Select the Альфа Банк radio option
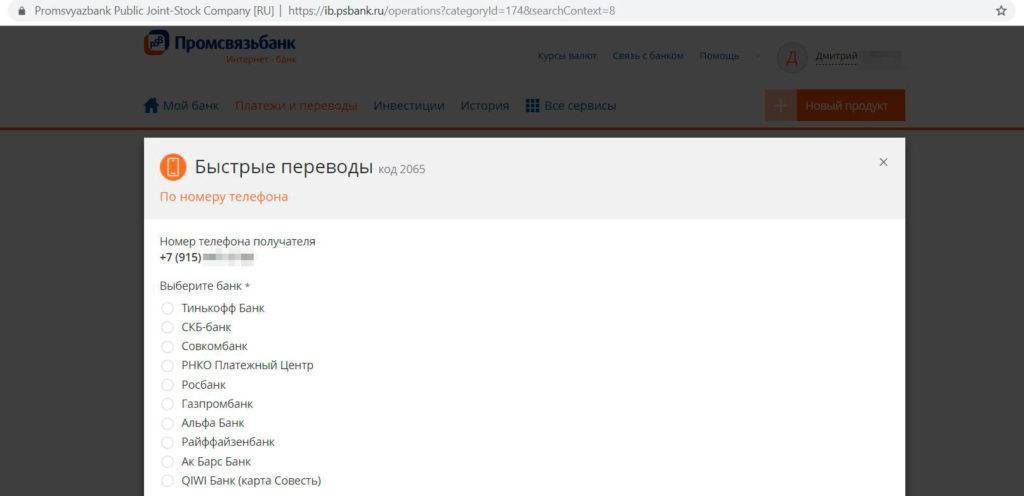This screenshot has width=1024, height=496. pyautogui.click(x=167, y=423)
